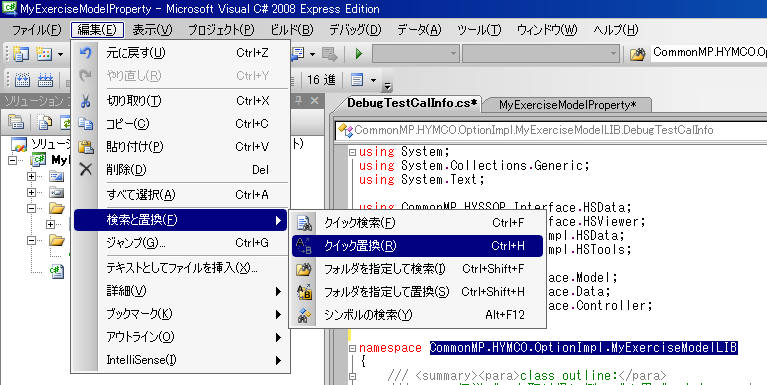Click 'using System.Text;' code line
This screenshot has height=385, width=767.
(421, 180)
